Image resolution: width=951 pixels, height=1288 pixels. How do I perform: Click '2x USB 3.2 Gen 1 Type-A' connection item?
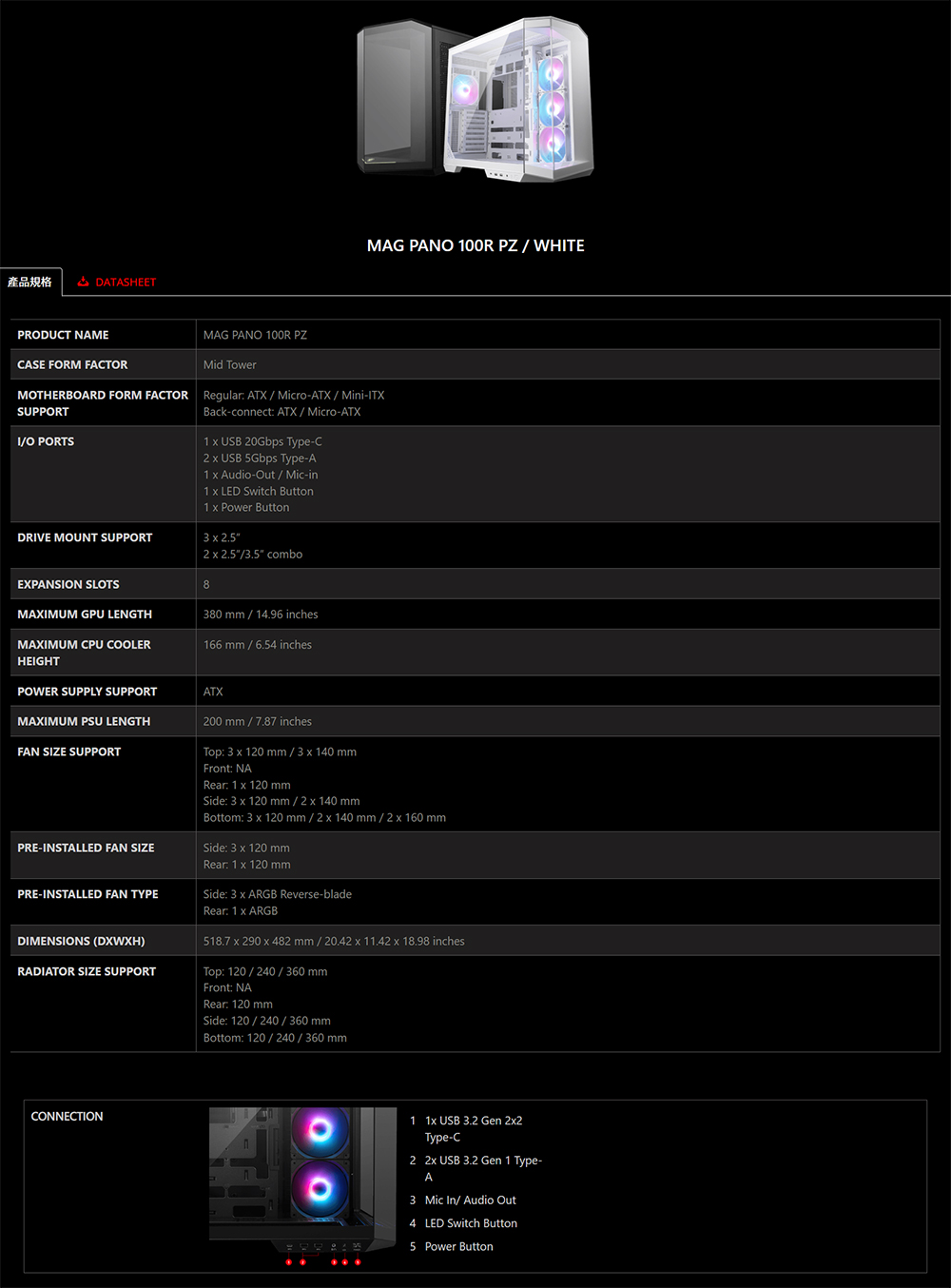click(483, 1169)
